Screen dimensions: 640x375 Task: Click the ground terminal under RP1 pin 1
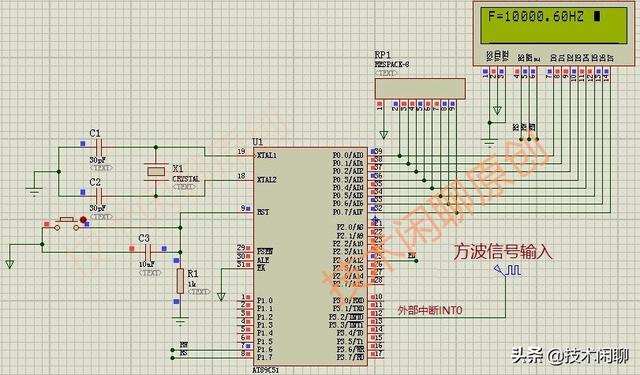click(x=383, y=135)
